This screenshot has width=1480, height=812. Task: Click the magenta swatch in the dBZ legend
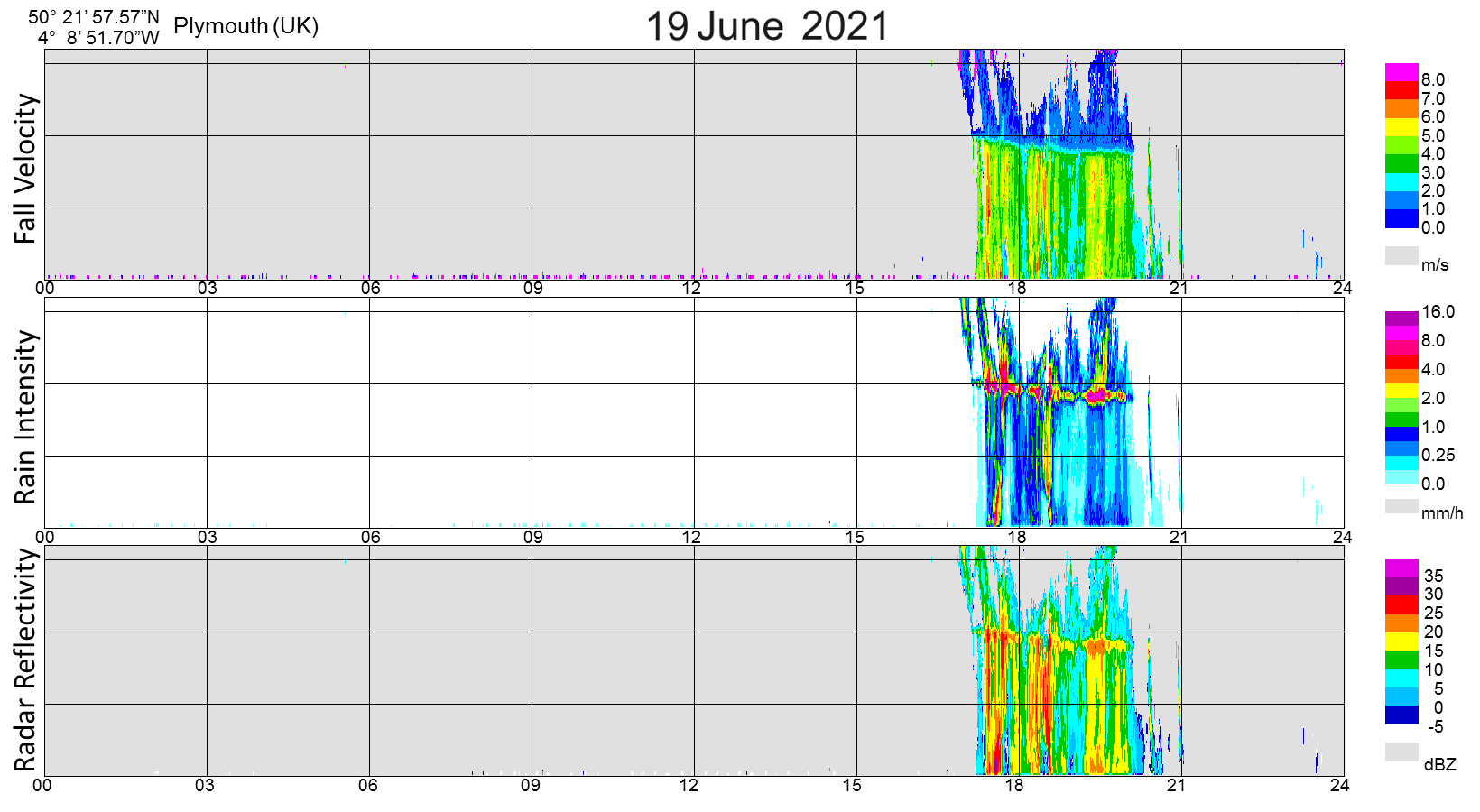[x=1401, y=568]
